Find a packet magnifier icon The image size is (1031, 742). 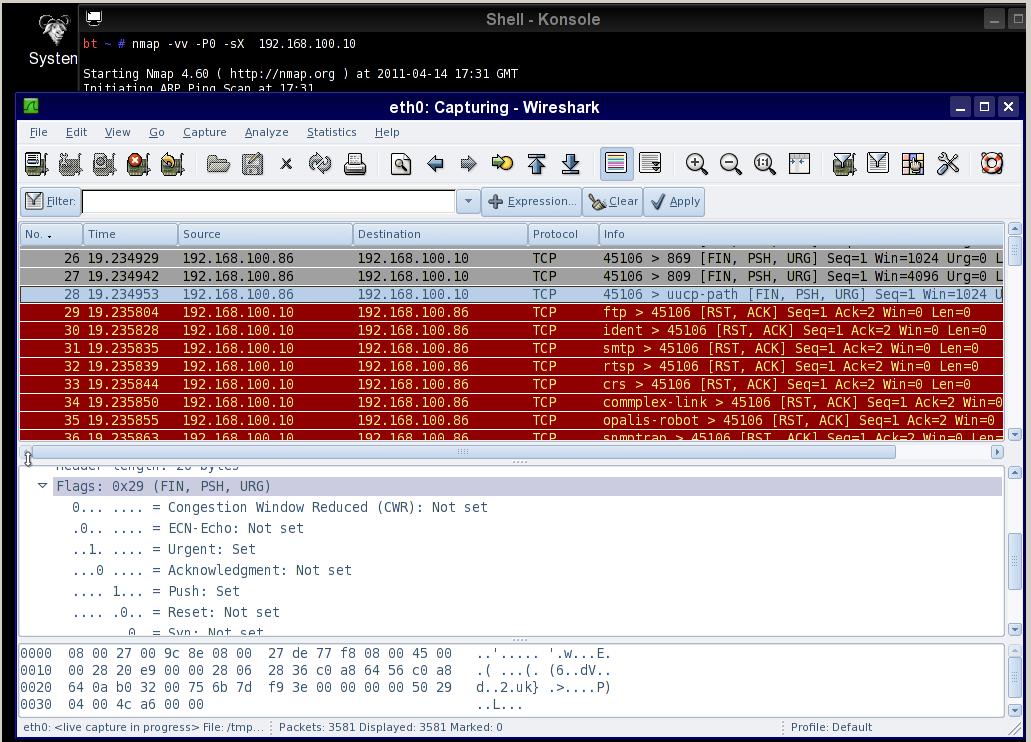point(400,164)
